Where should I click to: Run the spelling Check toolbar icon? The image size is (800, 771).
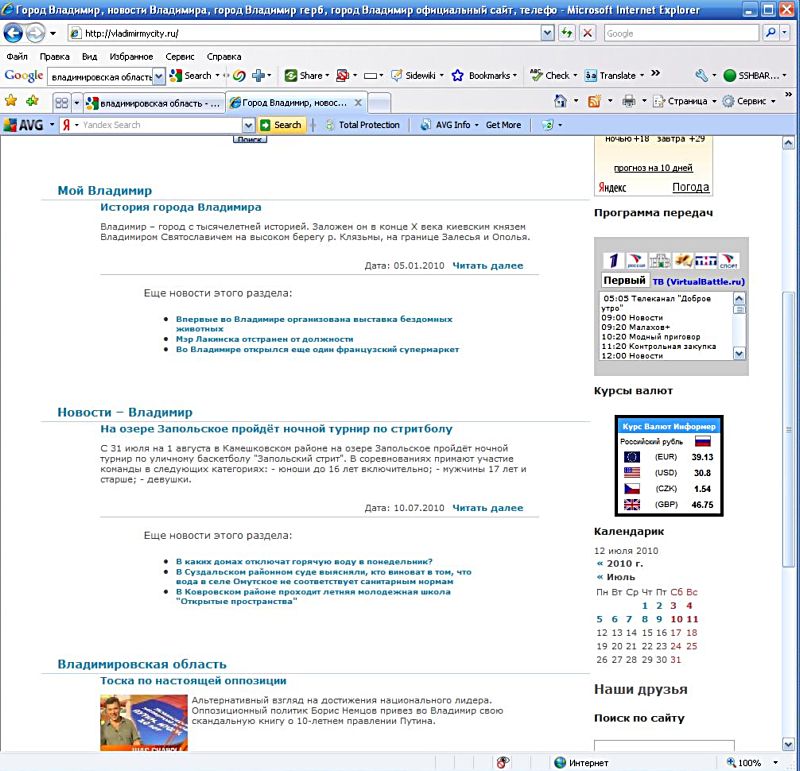coord(536,75)
